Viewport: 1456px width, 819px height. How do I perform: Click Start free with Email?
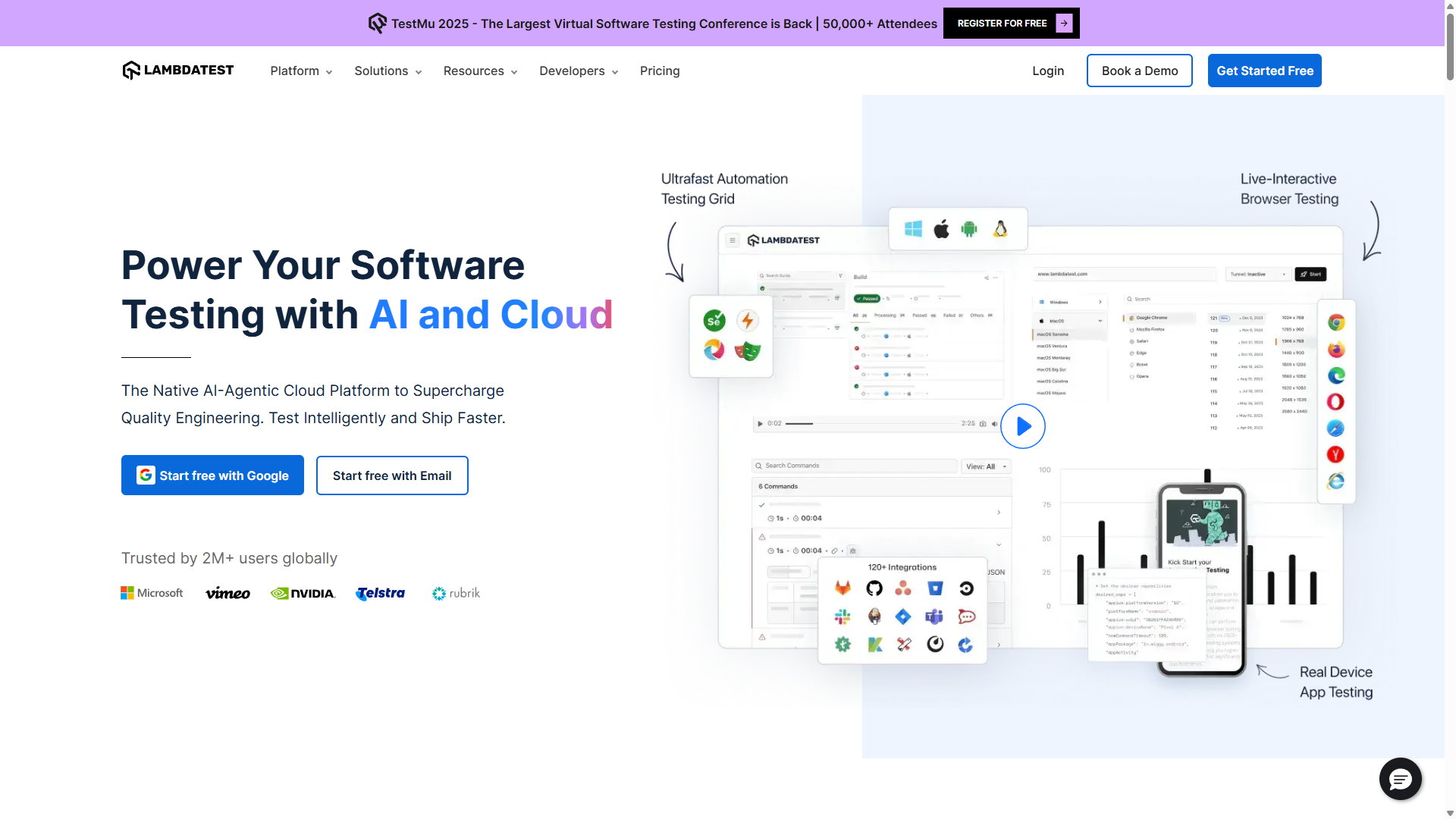point(392,475)
